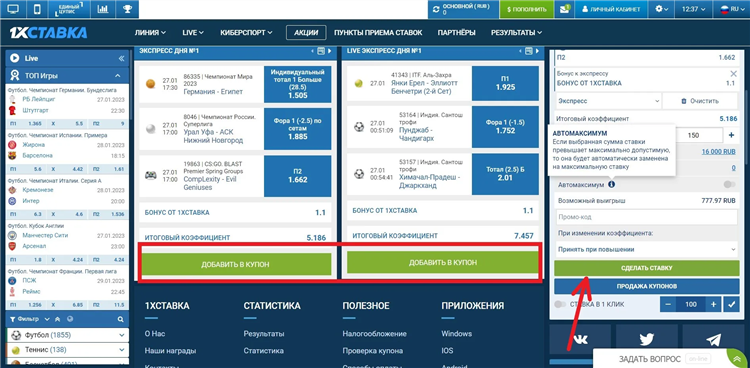Open the messages envelope icon
This screenshot has height=368, width=750.
tap(565, 9)
